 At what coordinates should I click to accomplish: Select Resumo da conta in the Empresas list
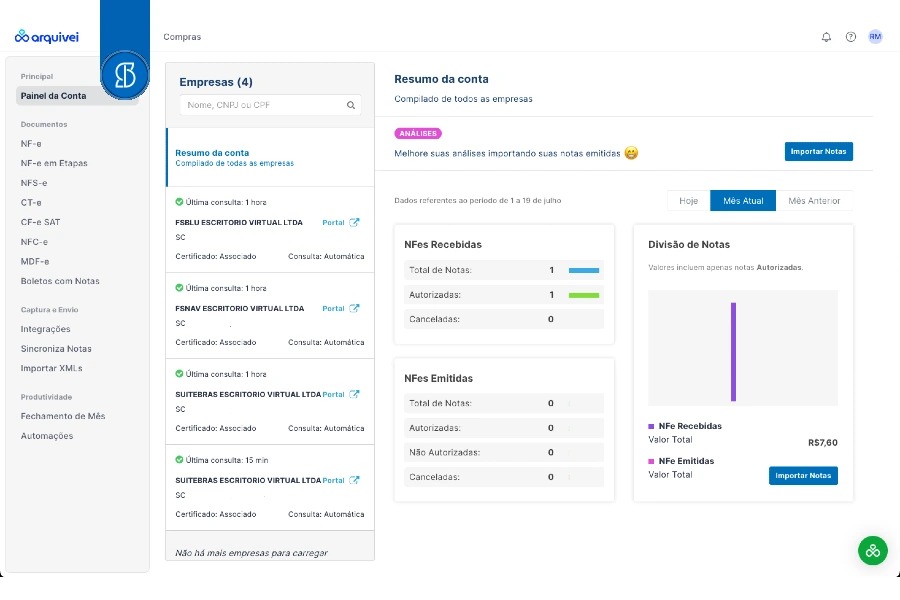coord(270,157)
